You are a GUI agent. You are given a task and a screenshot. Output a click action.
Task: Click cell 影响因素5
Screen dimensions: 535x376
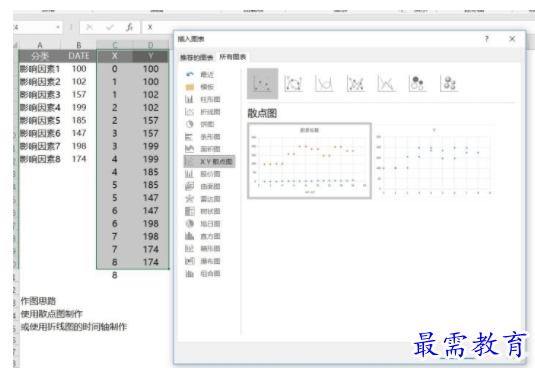(40, 120)
